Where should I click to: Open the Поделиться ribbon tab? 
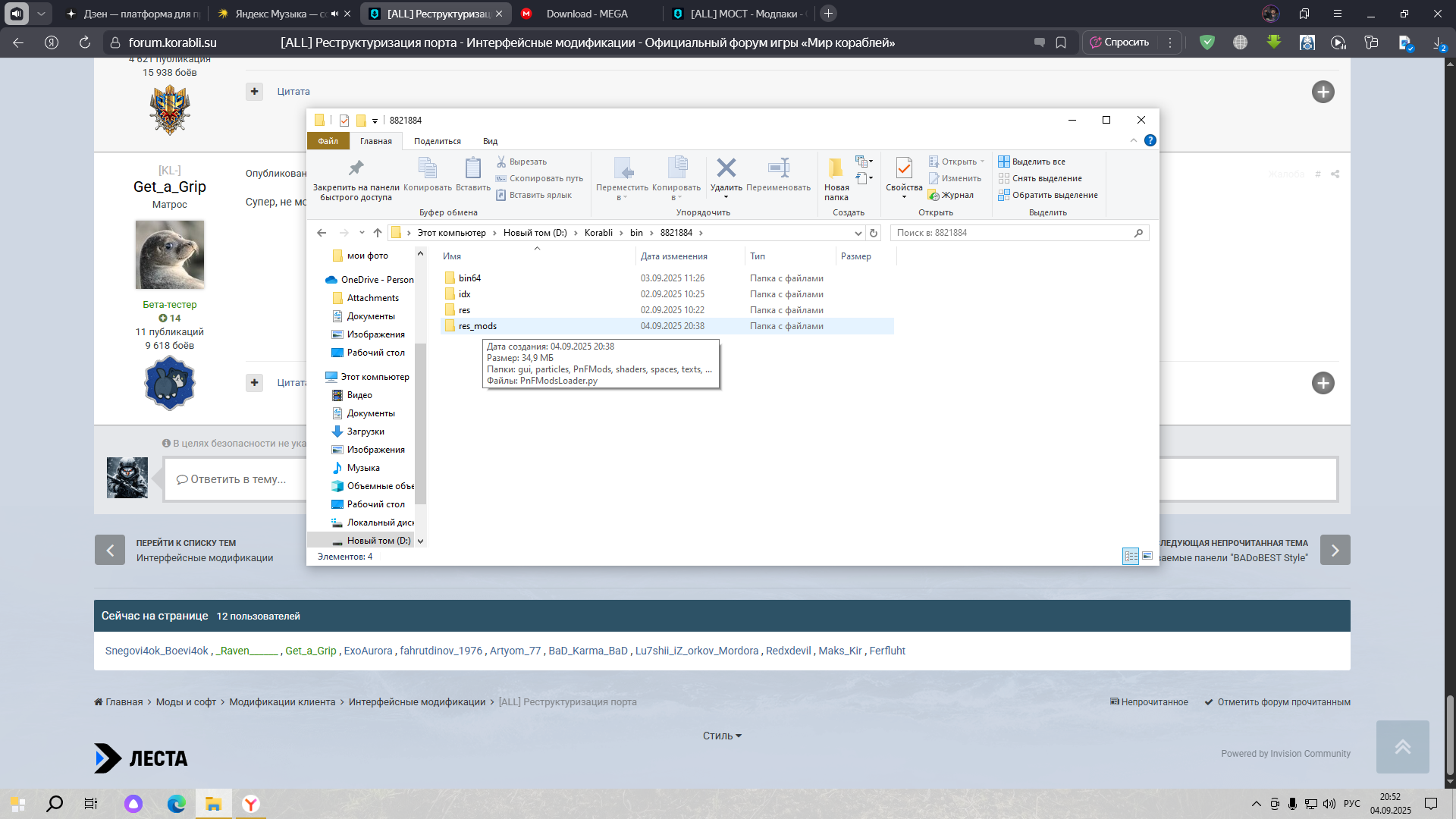click(437, 141)
